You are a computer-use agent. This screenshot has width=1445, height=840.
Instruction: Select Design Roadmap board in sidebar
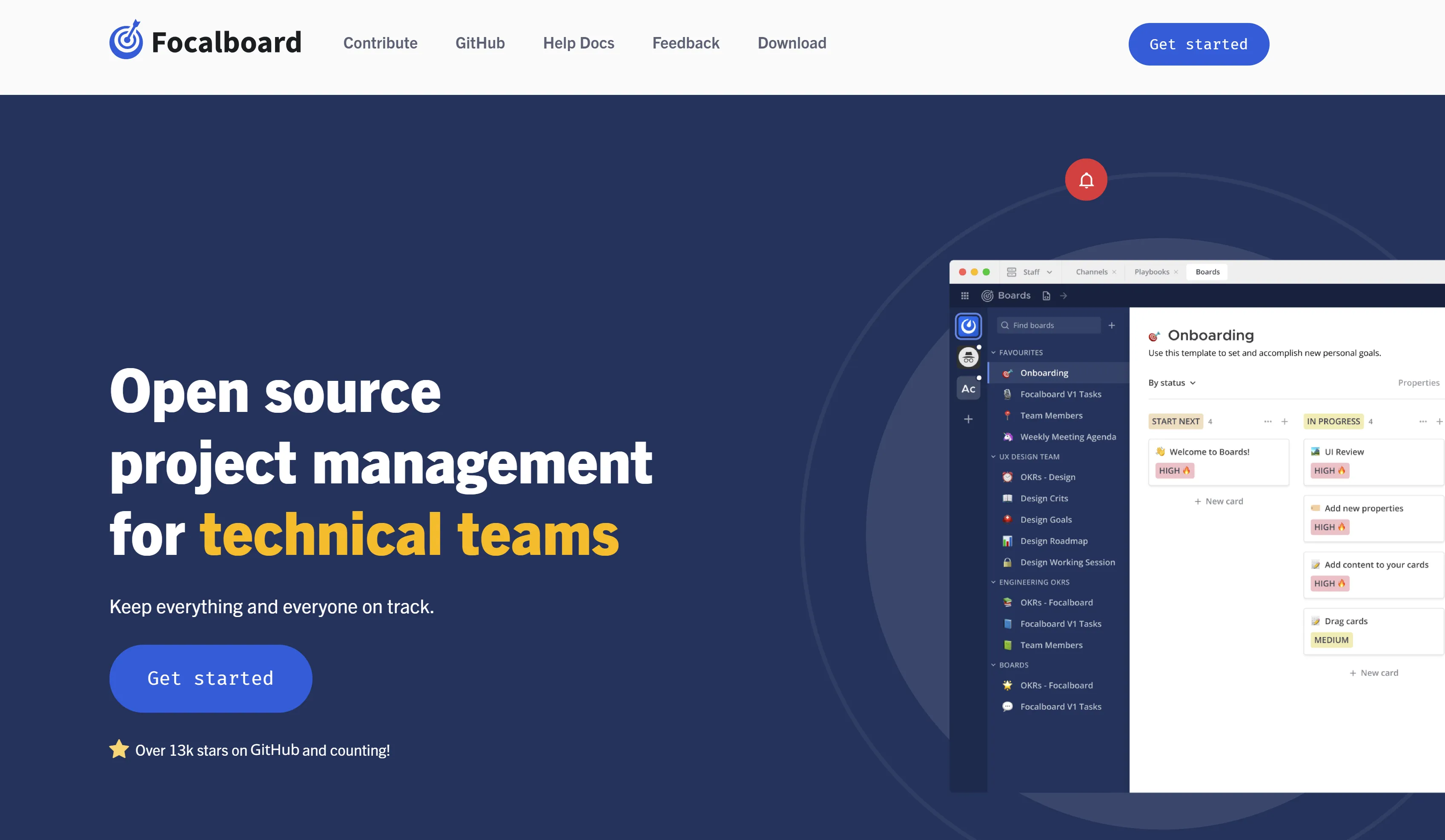1053,541
